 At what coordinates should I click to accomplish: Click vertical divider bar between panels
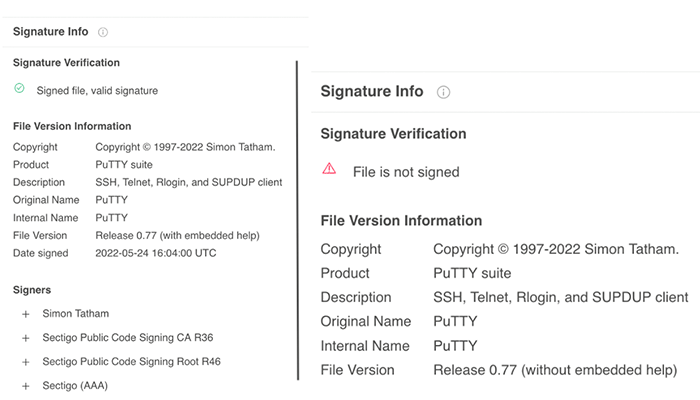coord(297,220)
